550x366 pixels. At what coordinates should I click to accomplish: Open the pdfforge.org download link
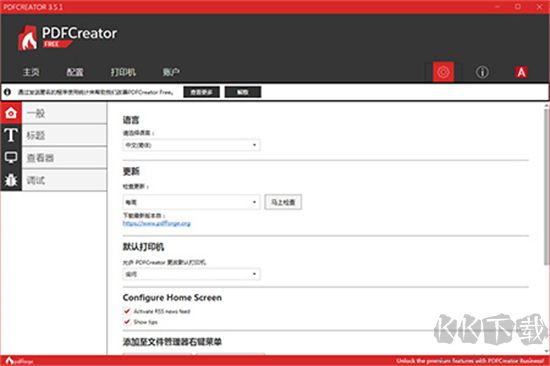[156, 223]
